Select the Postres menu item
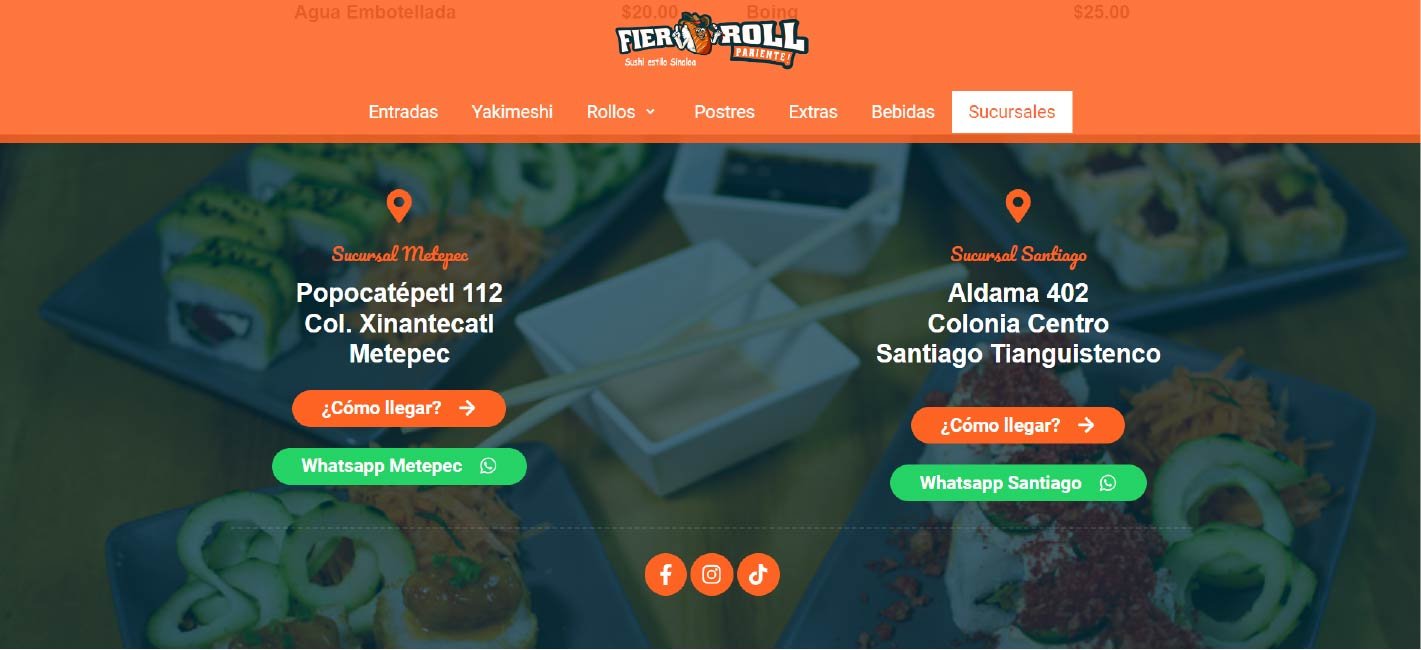 (x=724, y=112)
